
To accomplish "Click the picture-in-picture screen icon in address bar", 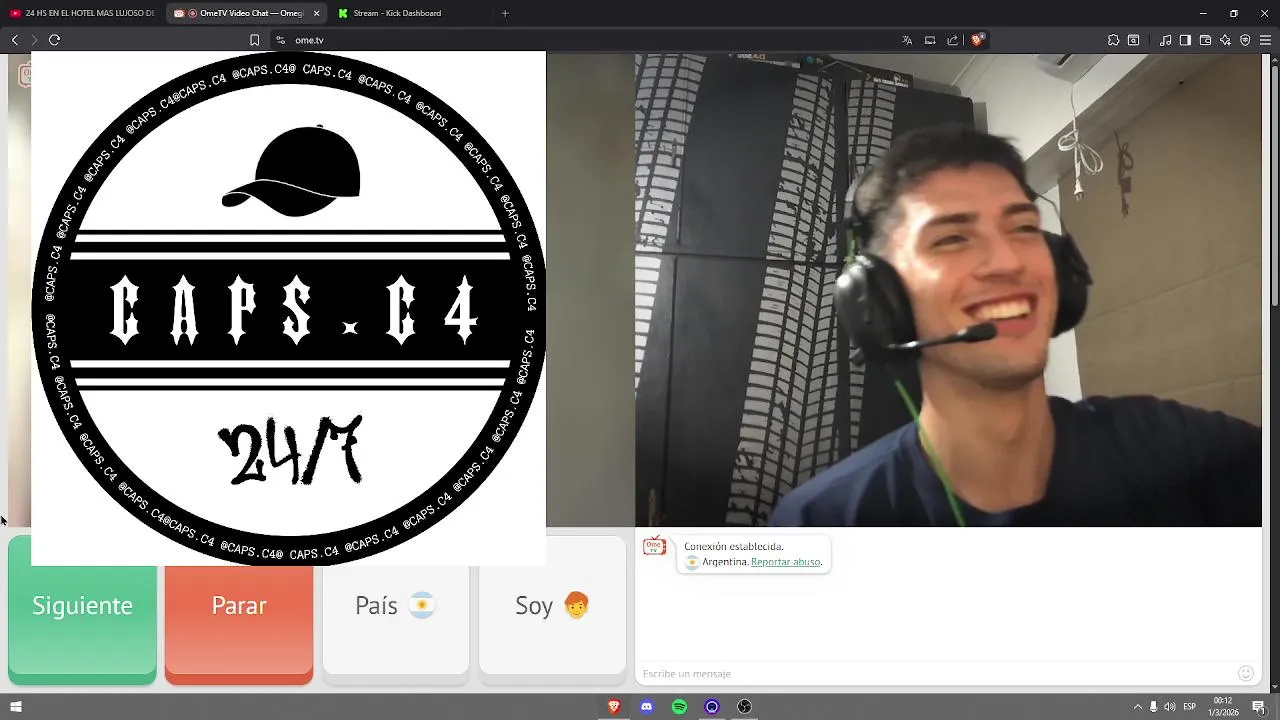I will (x=930, y=40).
